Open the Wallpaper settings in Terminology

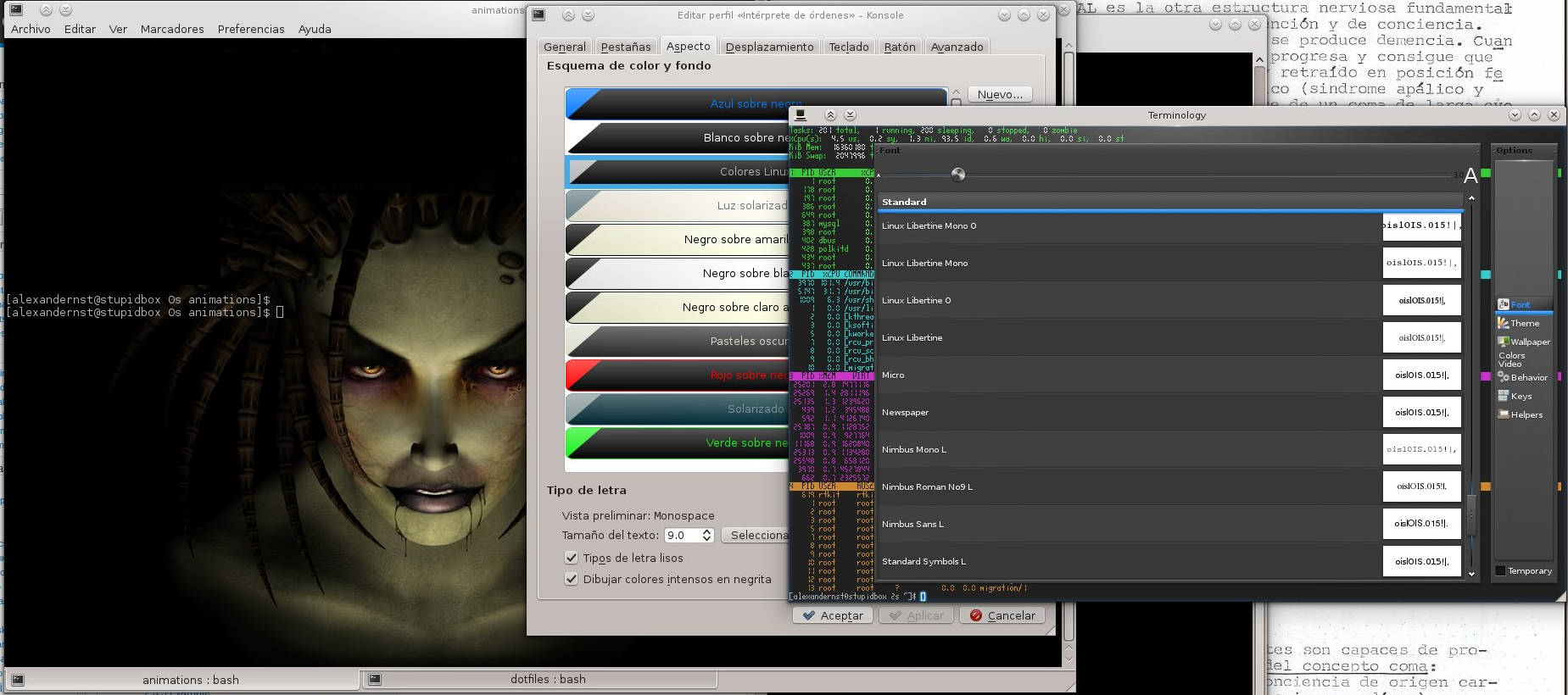coord(1524,342)
